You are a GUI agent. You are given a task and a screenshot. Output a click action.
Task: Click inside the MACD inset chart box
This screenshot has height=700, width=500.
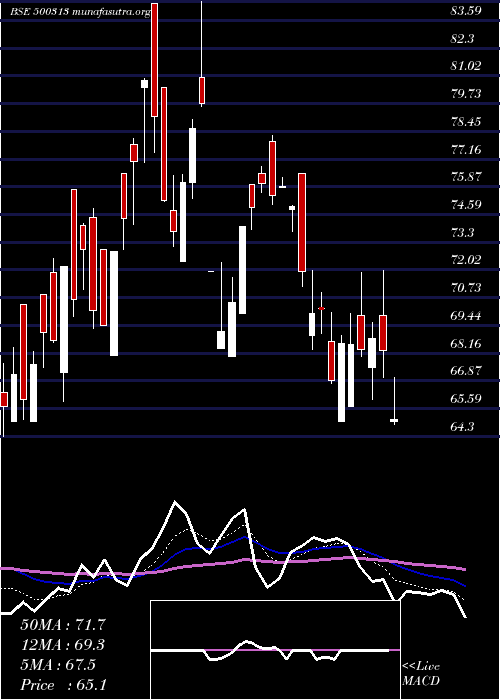coord(275,650)
